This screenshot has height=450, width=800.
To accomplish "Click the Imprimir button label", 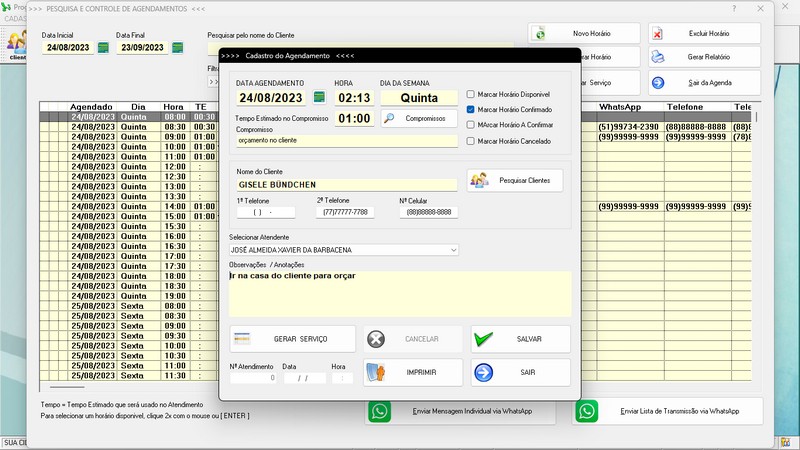I will [421, 372].
